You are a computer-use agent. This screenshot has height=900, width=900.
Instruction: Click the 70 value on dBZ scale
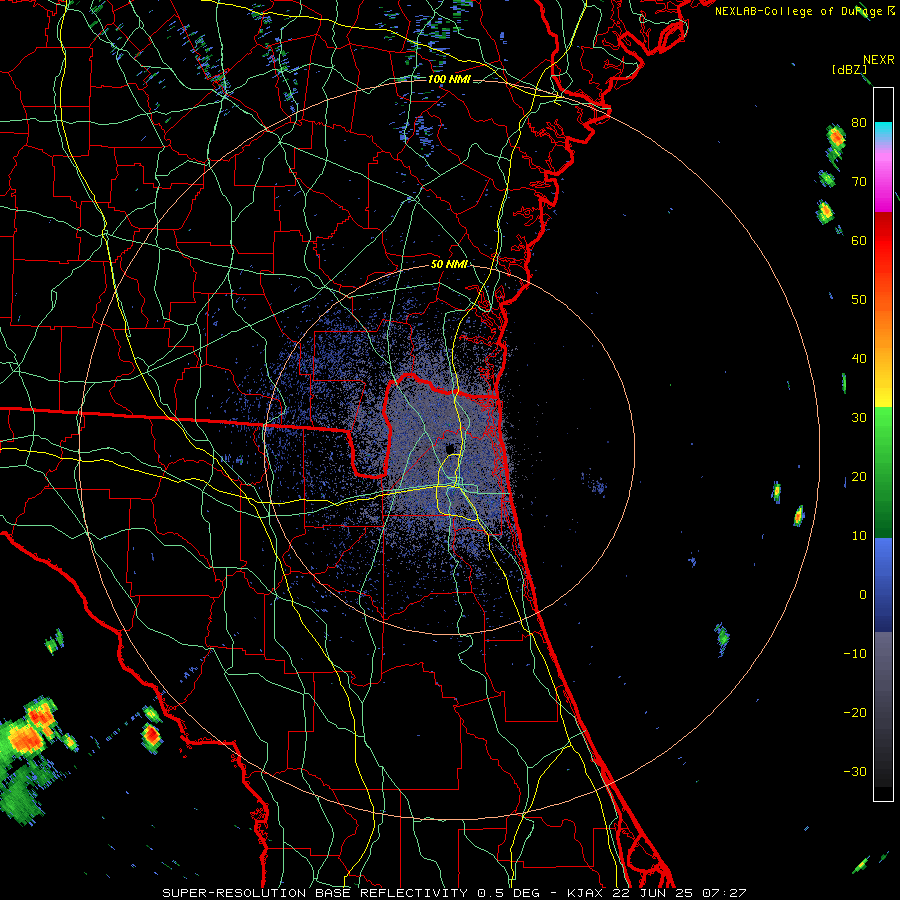point(859,181)
